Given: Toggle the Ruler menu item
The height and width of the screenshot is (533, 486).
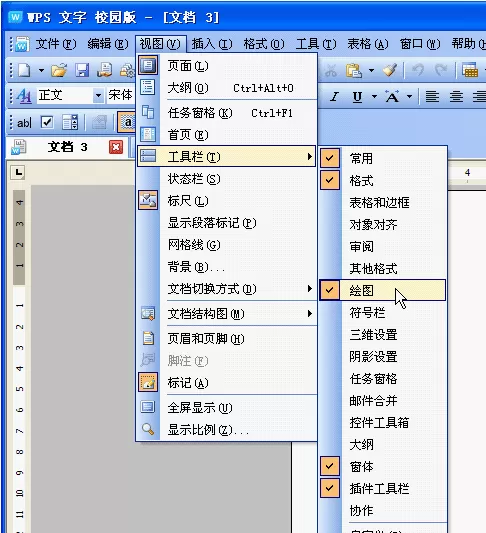Looking at the screenshot, I should coord(227,201).
